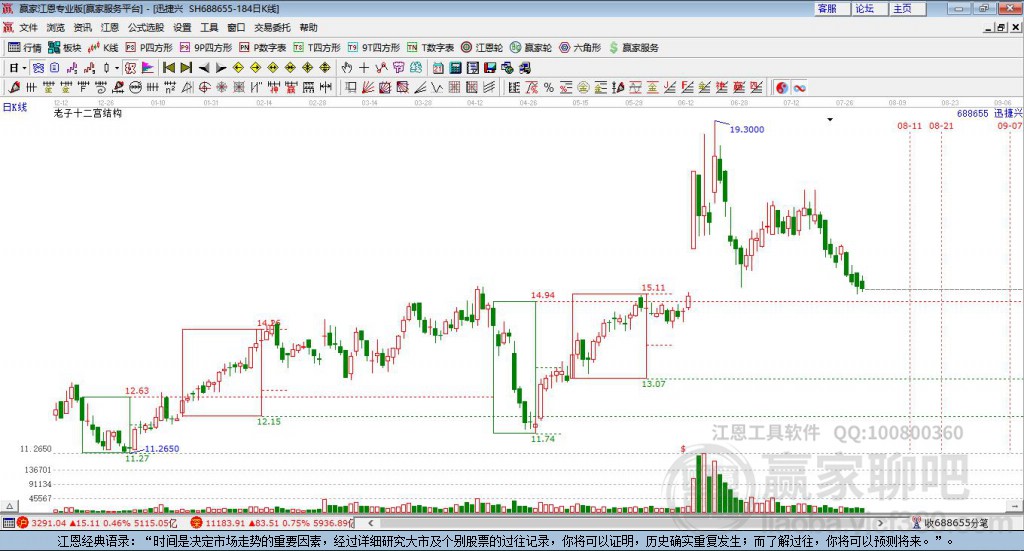The width and height of the screenshot is (1024, 551).
Task: Open the P四方形 price square tool
Action: tap(149, 48)
